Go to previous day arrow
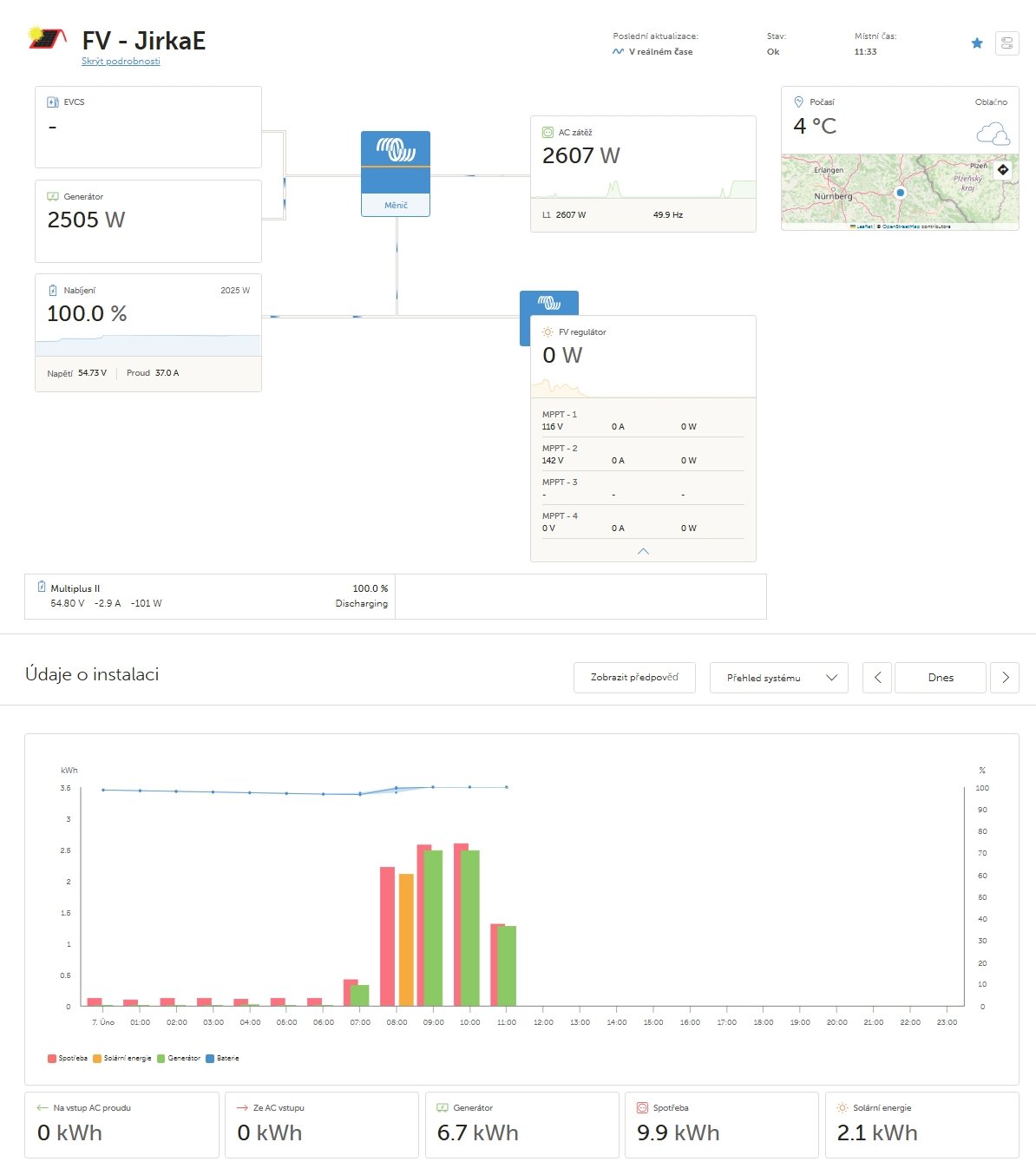Screen dimensions: 1036x1175 (x=877, y=678)
